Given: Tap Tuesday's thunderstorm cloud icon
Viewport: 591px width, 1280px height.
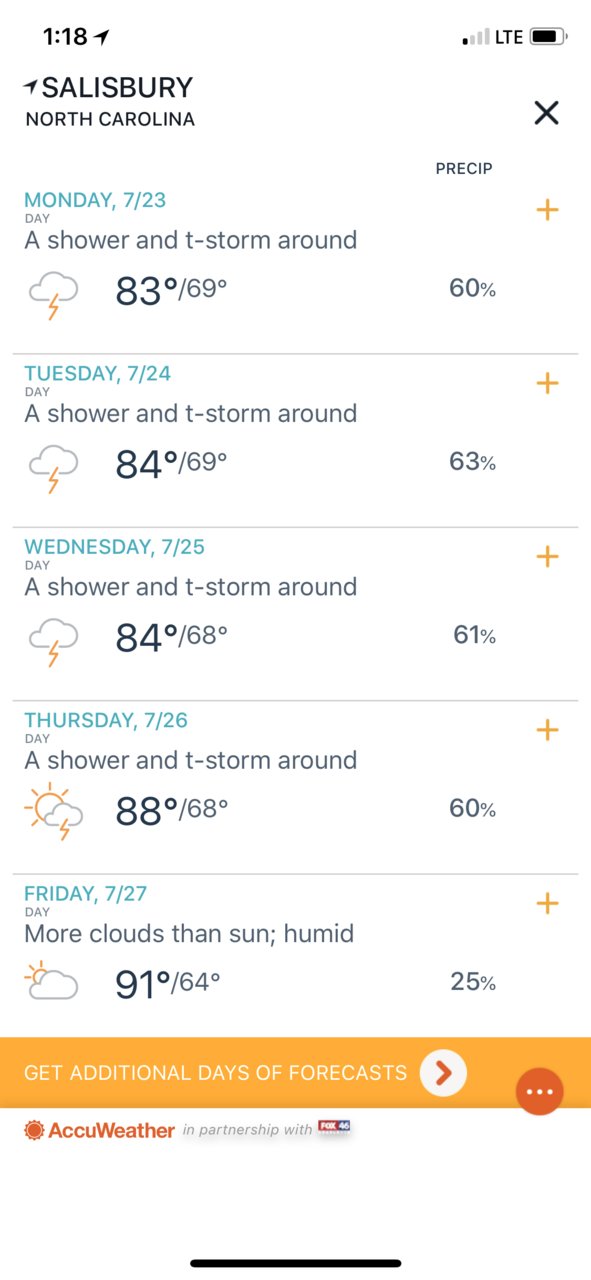Looking at the screenshot, I should (x=53, y=466).
